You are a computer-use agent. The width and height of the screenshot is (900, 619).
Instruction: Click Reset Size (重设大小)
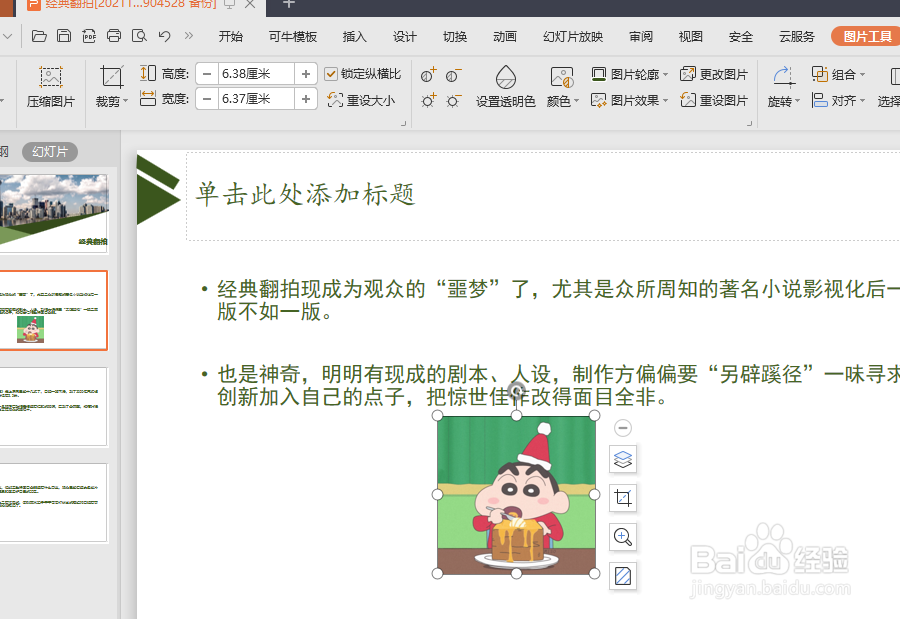[x=361, y=100]
